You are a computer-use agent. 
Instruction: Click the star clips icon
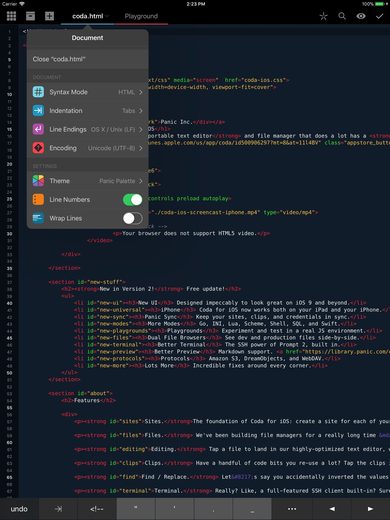323,16
